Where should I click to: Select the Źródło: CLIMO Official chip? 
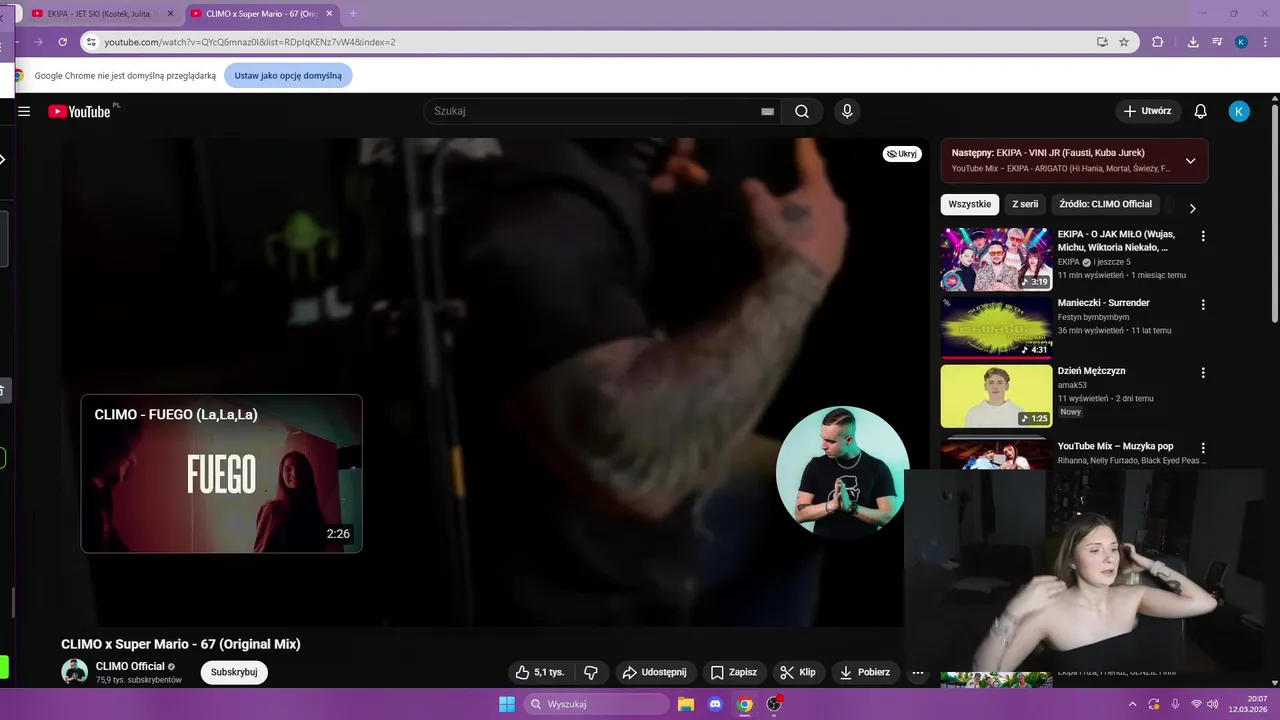coord(1105,204)
